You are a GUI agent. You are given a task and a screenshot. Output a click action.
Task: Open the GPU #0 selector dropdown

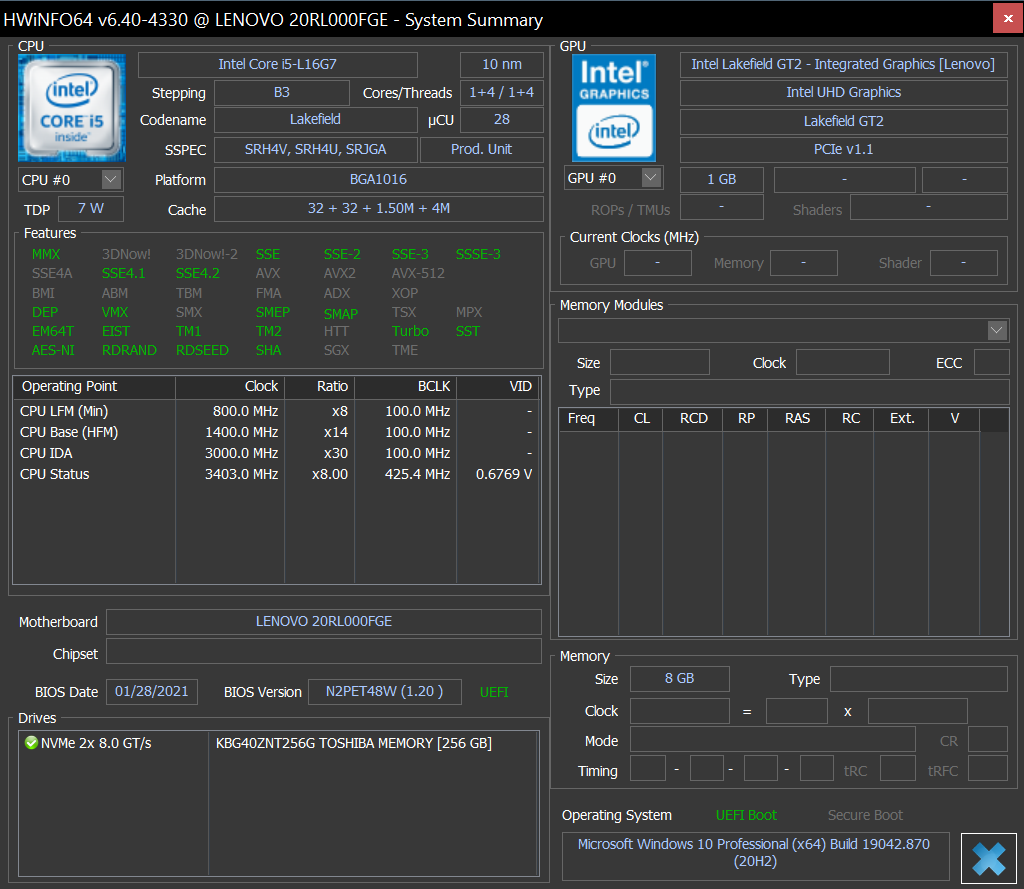tap(651, 178)
